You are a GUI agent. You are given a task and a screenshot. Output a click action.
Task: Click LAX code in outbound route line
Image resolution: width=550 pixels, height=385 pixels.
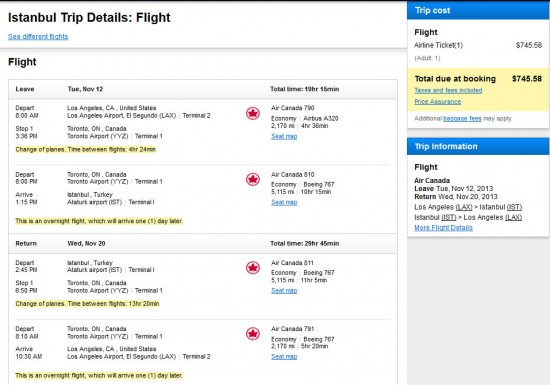pyautogui.click(x=464, y=207)
